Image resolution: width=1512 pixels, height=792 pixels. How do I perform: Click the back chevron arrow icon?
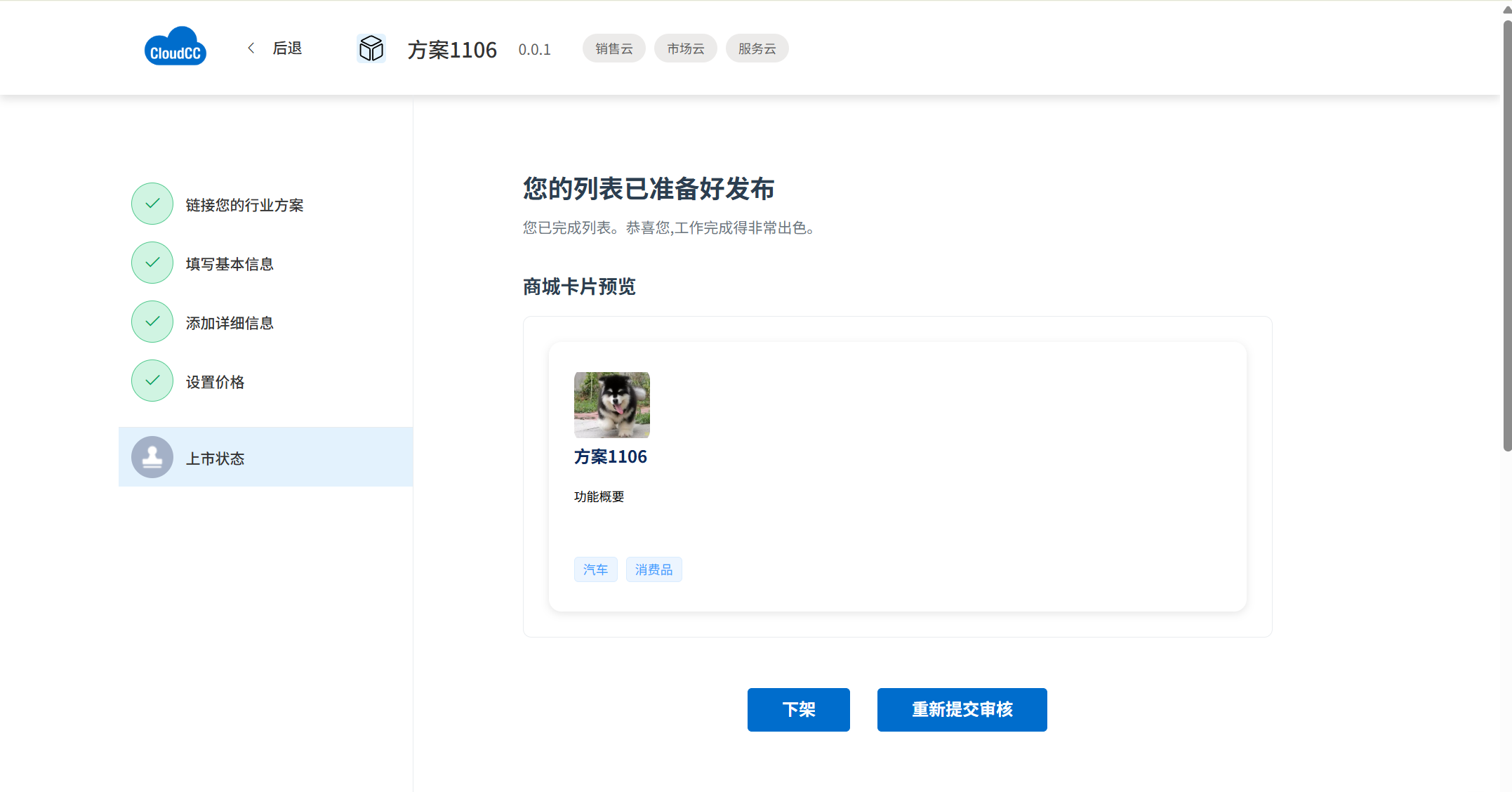click(x=251, y=48)
